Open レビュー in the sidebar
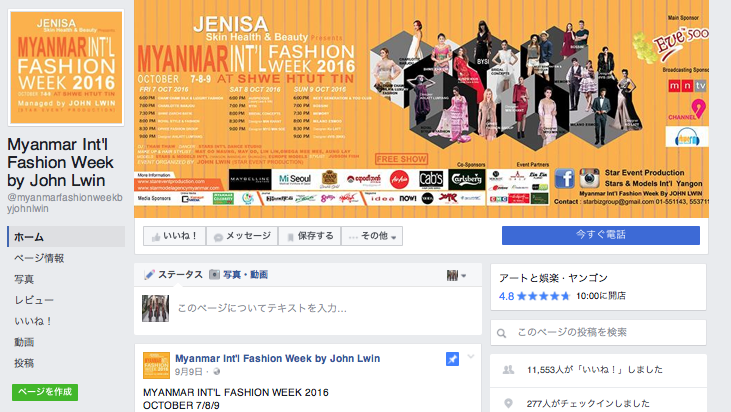731x412 pixels. [34, 300]
